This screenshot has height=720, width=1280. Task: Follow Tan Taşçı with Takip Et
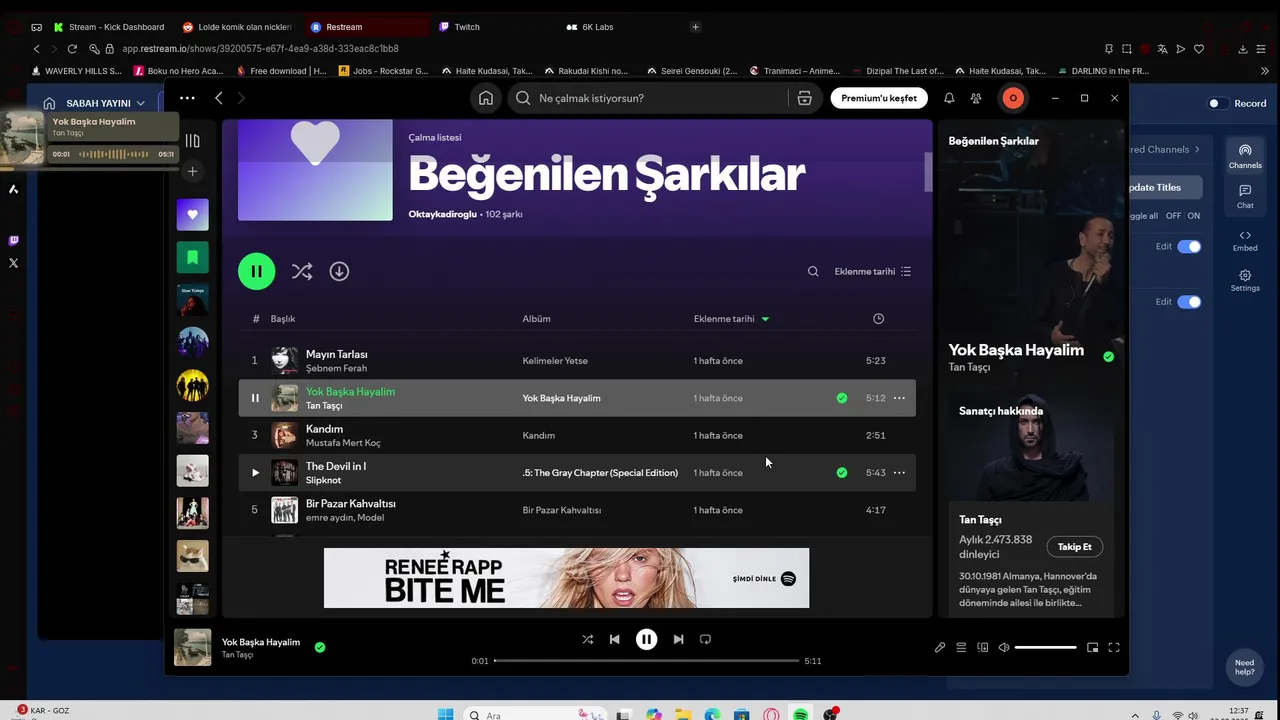[1075, 547]
